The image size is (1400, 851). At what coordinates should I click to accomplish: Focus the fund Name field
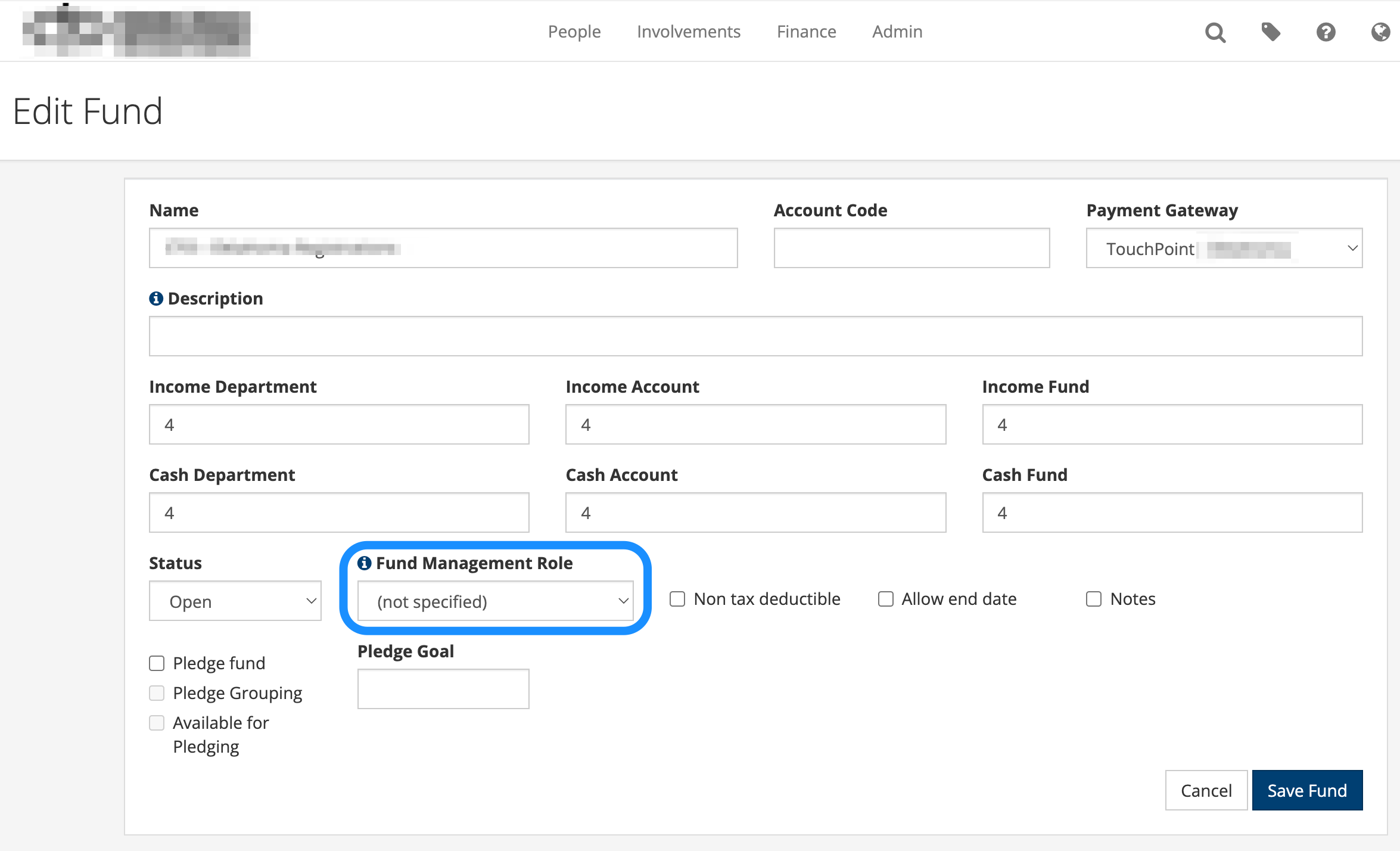tap(443, 248)
